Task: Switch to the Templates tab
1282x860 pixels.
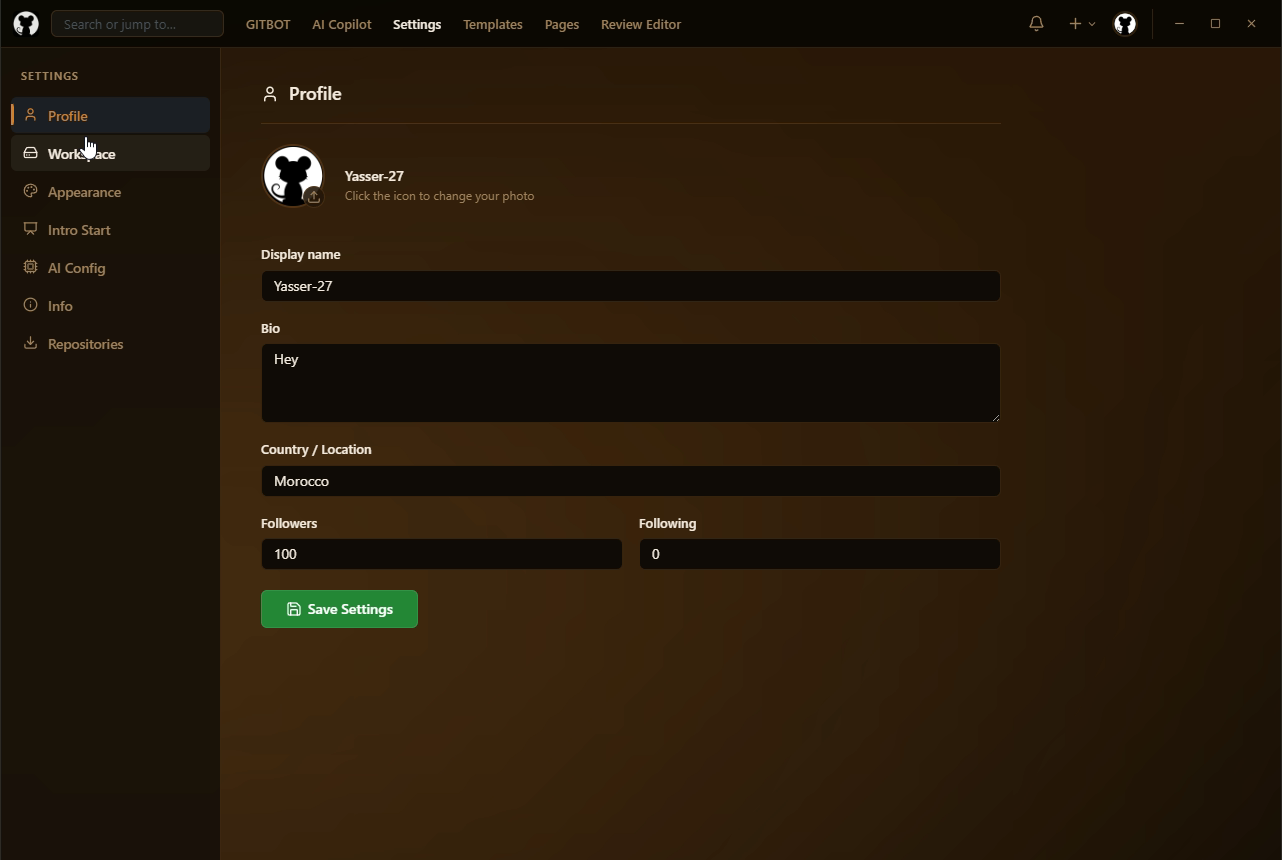Action: 493,23
